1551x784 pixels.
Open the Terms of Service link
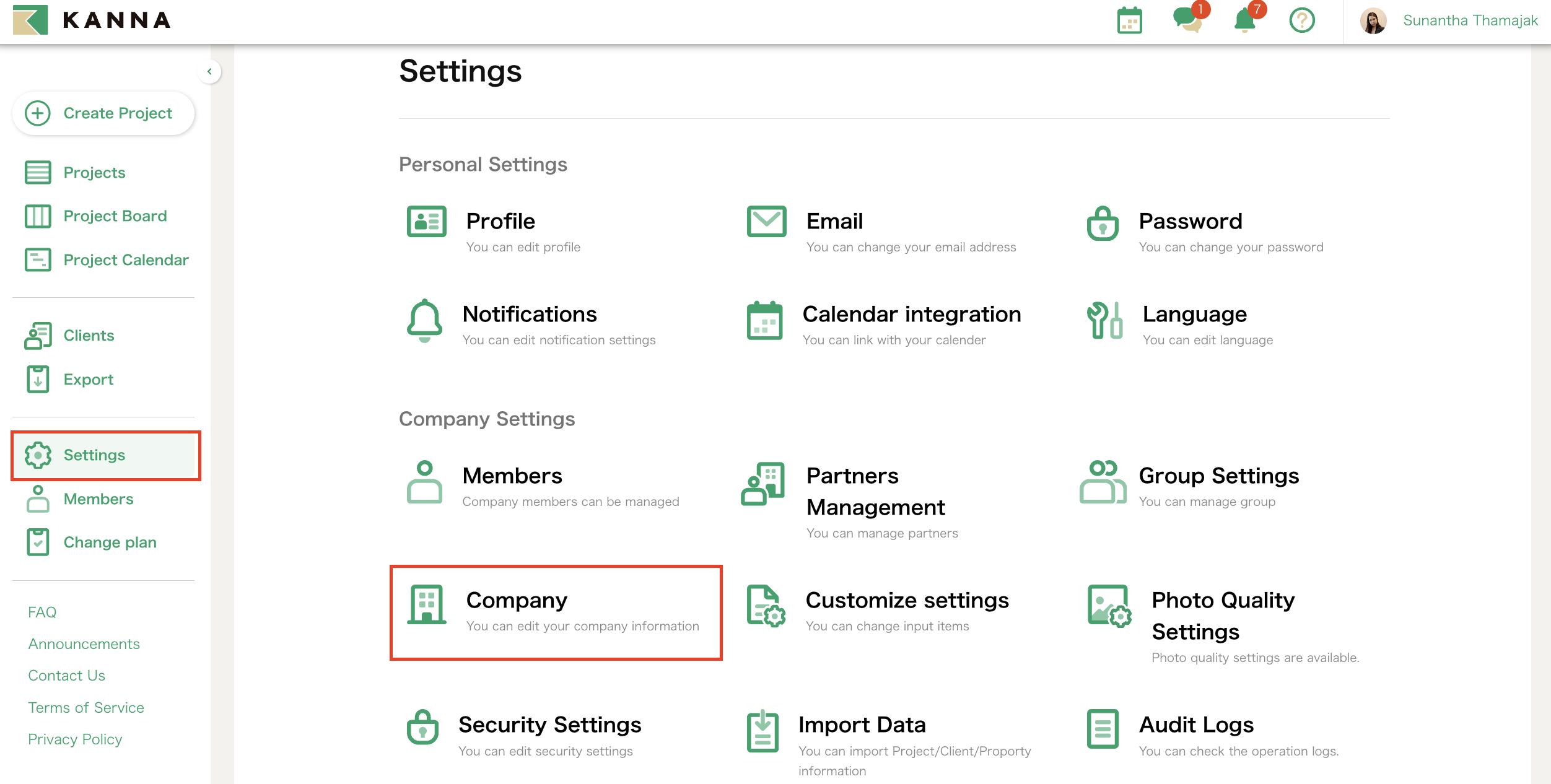85,707
